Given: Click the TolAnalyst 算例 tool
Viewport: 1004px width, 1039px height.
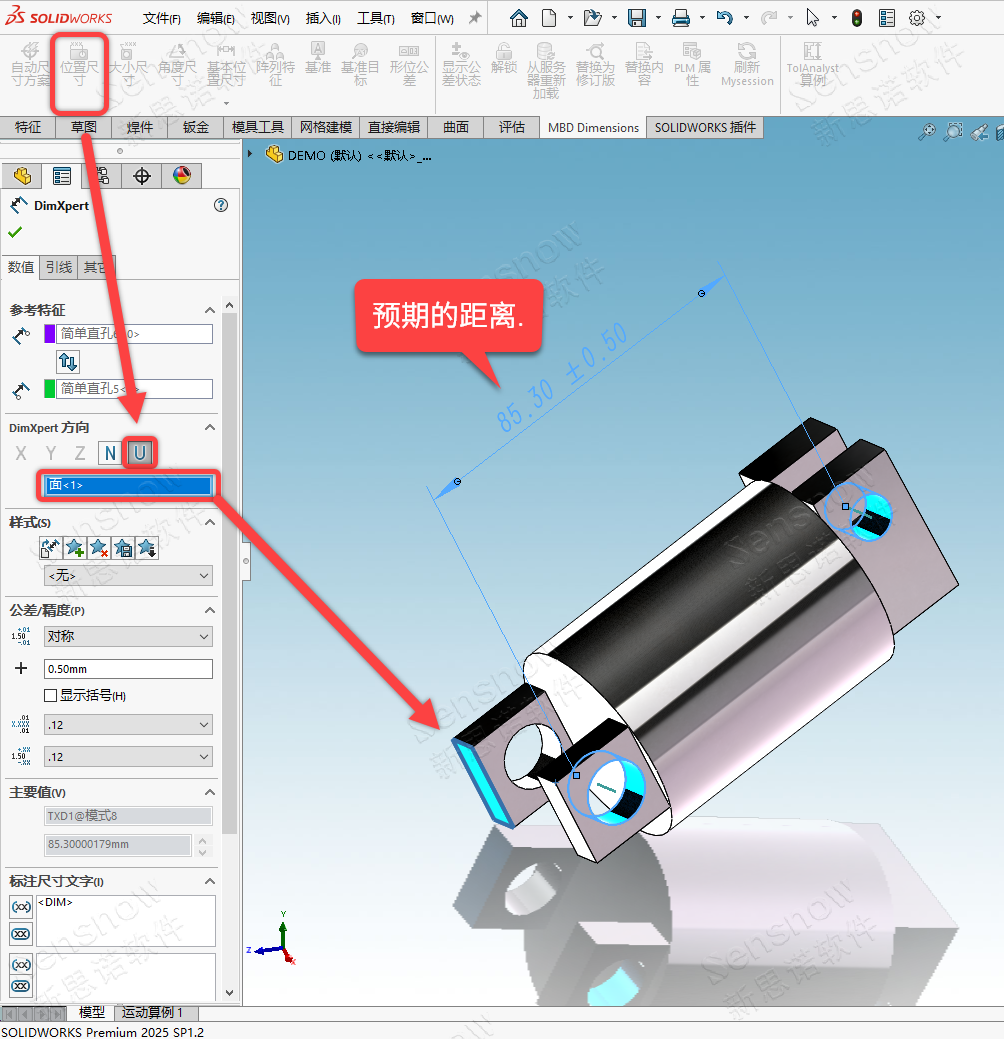Looking at the screenshot, I should point(812,64).
